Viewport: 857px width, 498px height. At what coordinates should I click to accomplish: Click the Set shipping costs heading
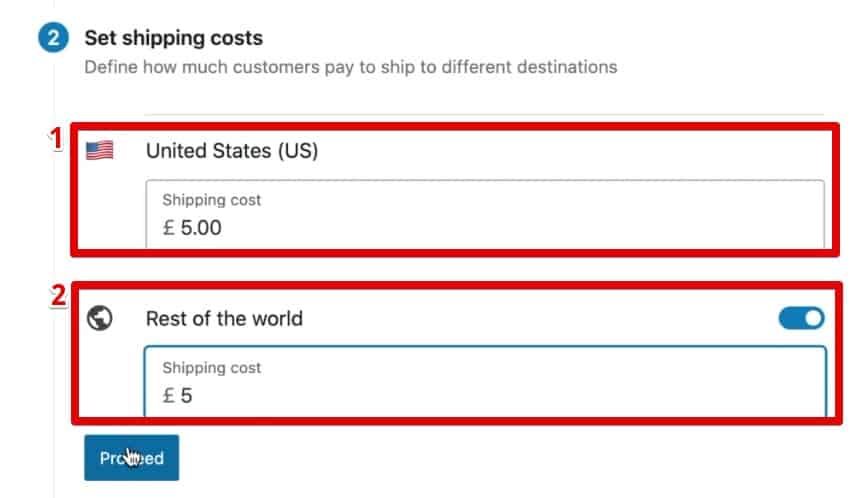(173, 38)
